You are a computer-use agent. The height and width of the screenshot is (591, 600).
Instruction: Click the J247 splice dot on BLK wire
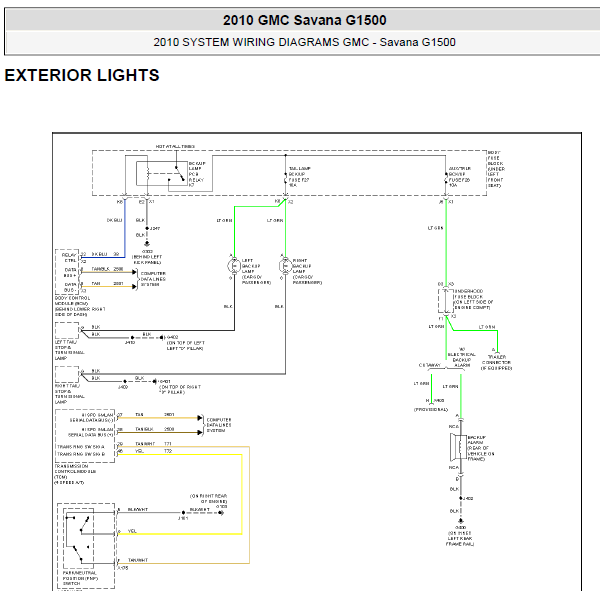click(147, 229)
